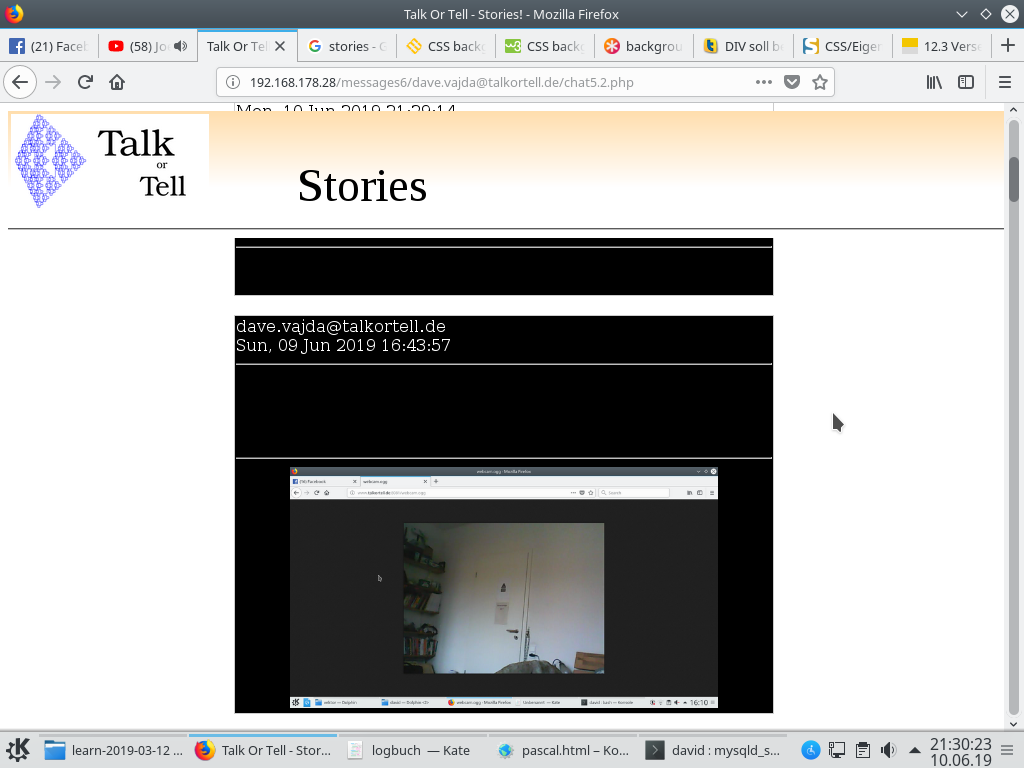
Task: Bookmark this page with the star icon
Action: pos(820,82)
